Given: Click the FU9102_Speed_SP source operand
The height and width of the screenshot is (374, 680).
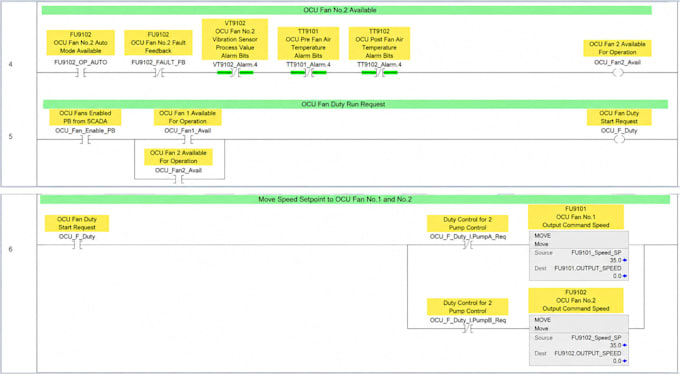Looking at the screenshot, I should point(596,338).
